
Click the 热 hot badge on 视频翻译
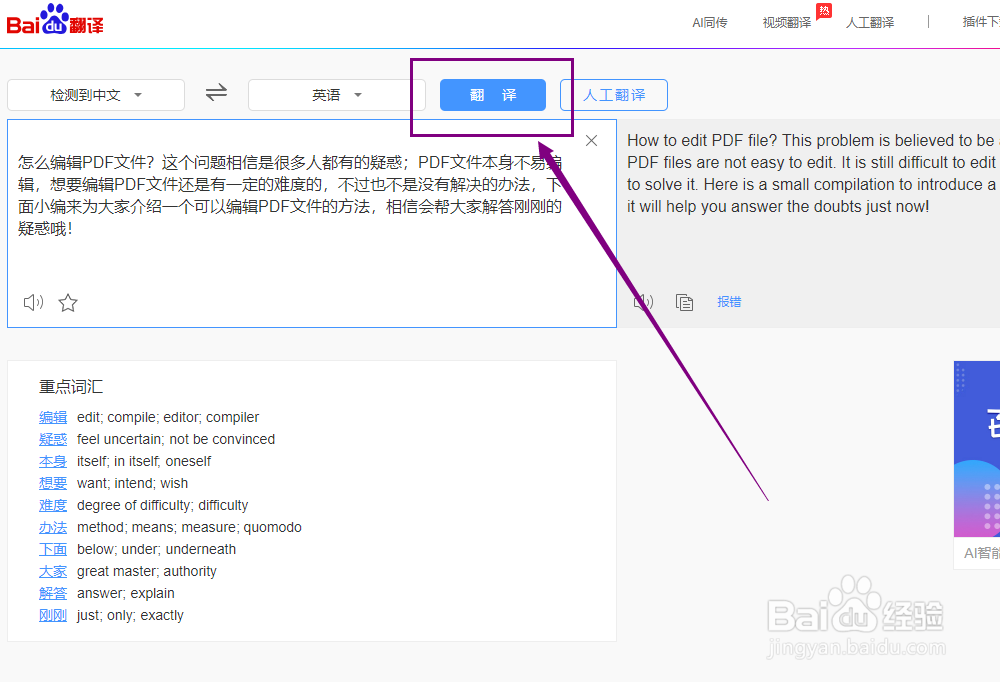coord(824,10)
